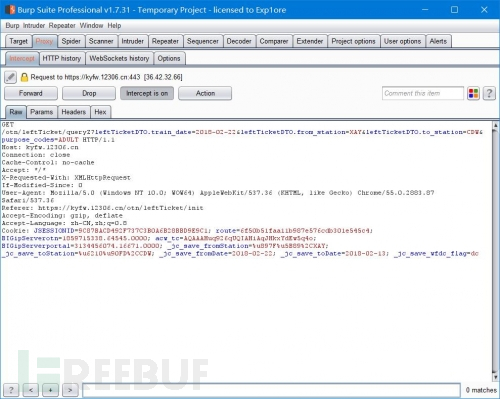Click the Comment this item field
The height and width of the screenshot is (399, 500).
click(x=423, y=93)
